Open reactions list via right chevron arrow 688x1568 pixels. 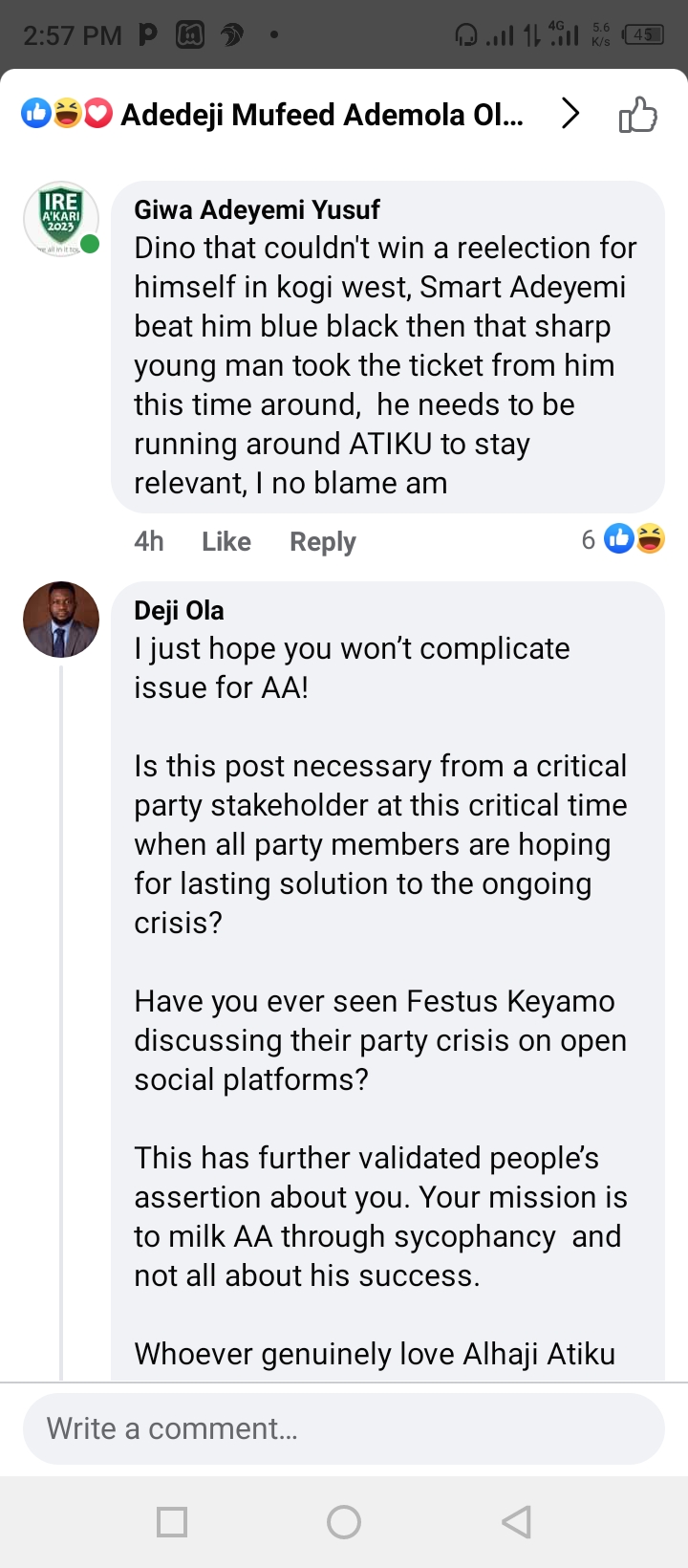[x=570, y=114]
